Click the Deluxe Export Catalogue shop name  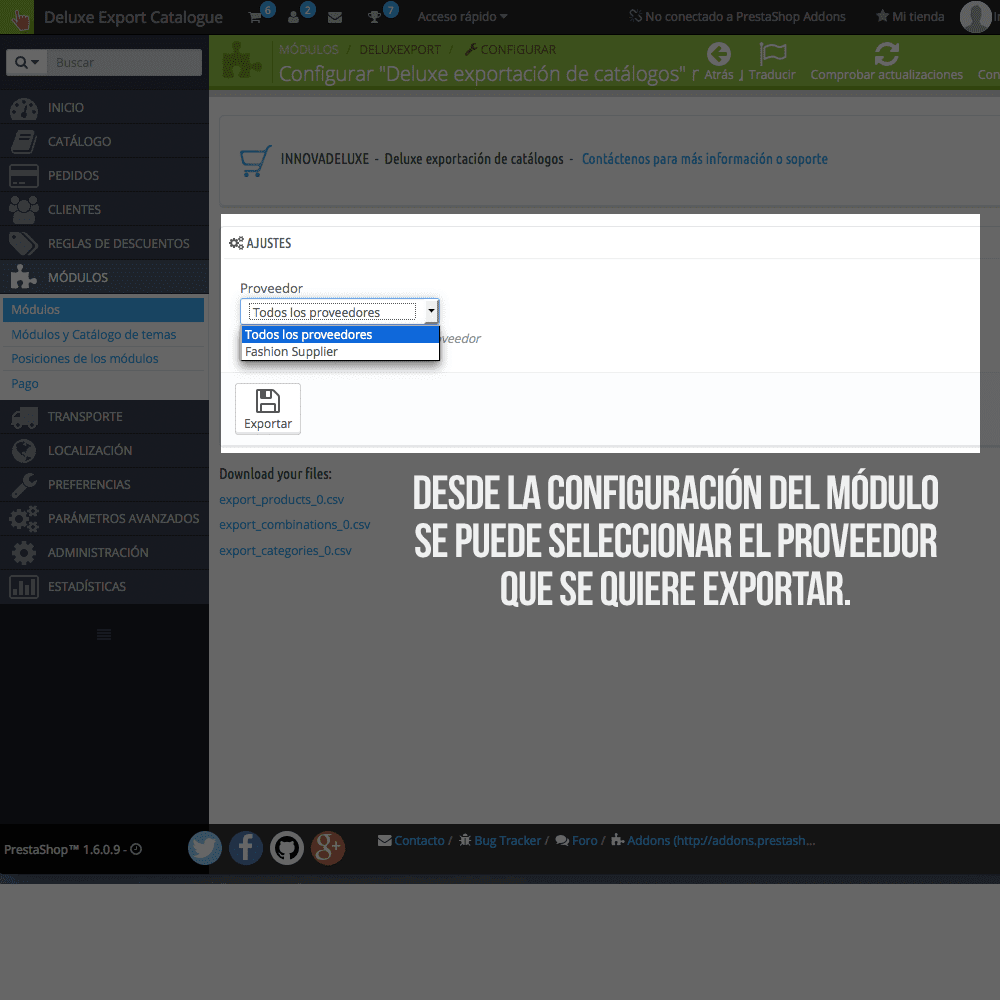tap(133, 17)
